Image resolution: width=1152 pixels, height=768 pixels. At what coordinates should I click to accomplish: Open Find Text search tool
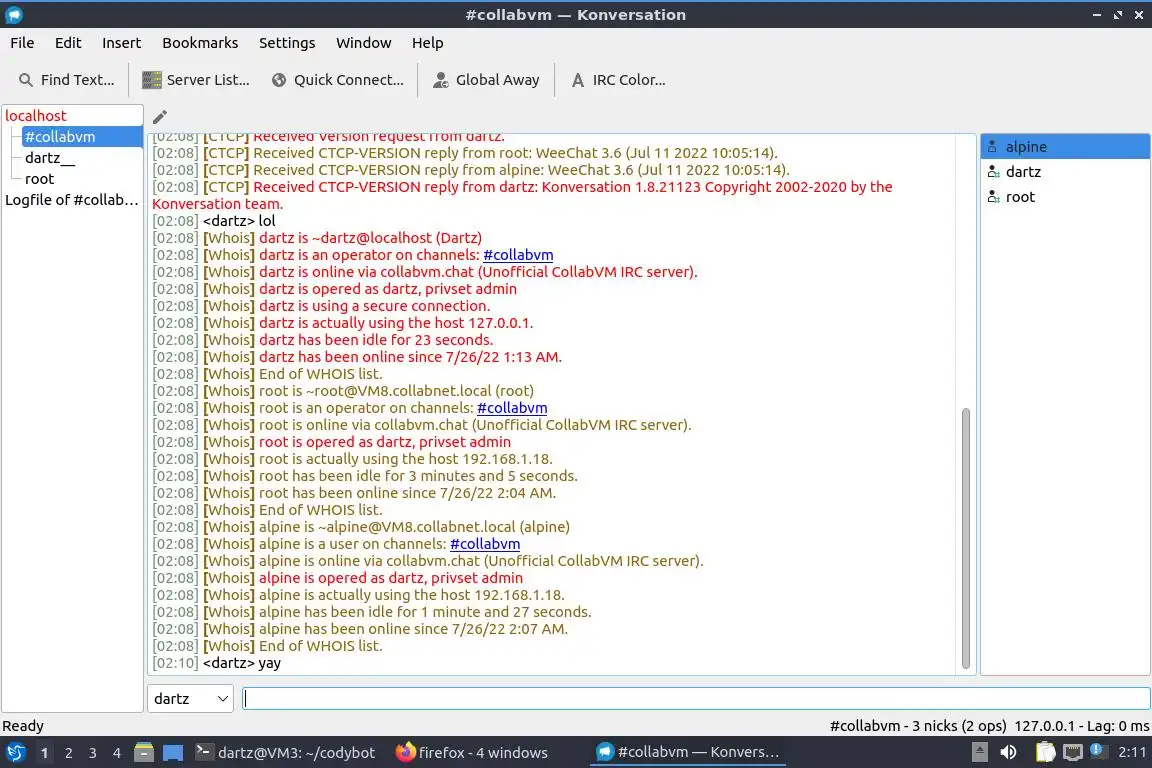pos(67,80)
